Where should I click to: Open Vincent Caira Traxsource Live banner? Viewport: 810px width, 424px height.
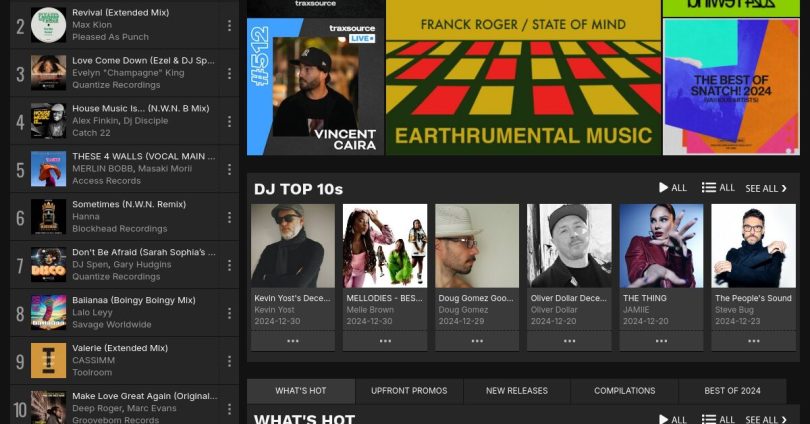coord(314,88)
